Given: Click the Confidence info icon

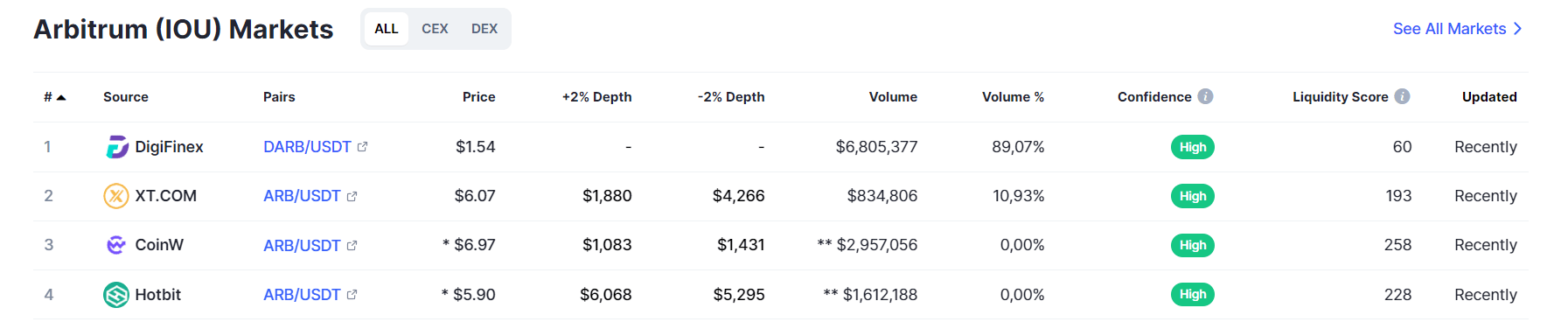Looking at the screenshot, I should point(1205,96).
